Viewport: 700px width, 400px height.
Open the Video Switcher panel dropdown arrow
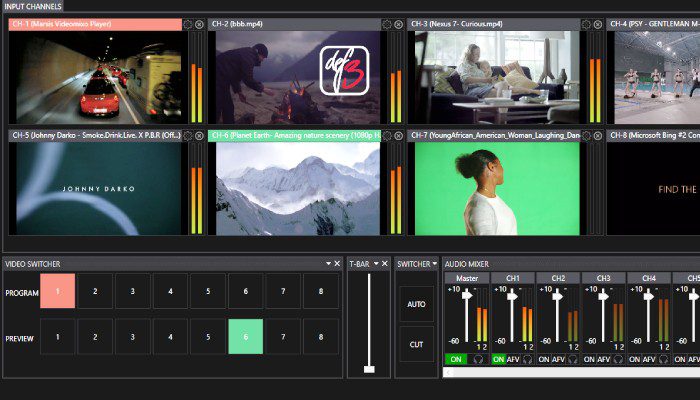[329, 264]
